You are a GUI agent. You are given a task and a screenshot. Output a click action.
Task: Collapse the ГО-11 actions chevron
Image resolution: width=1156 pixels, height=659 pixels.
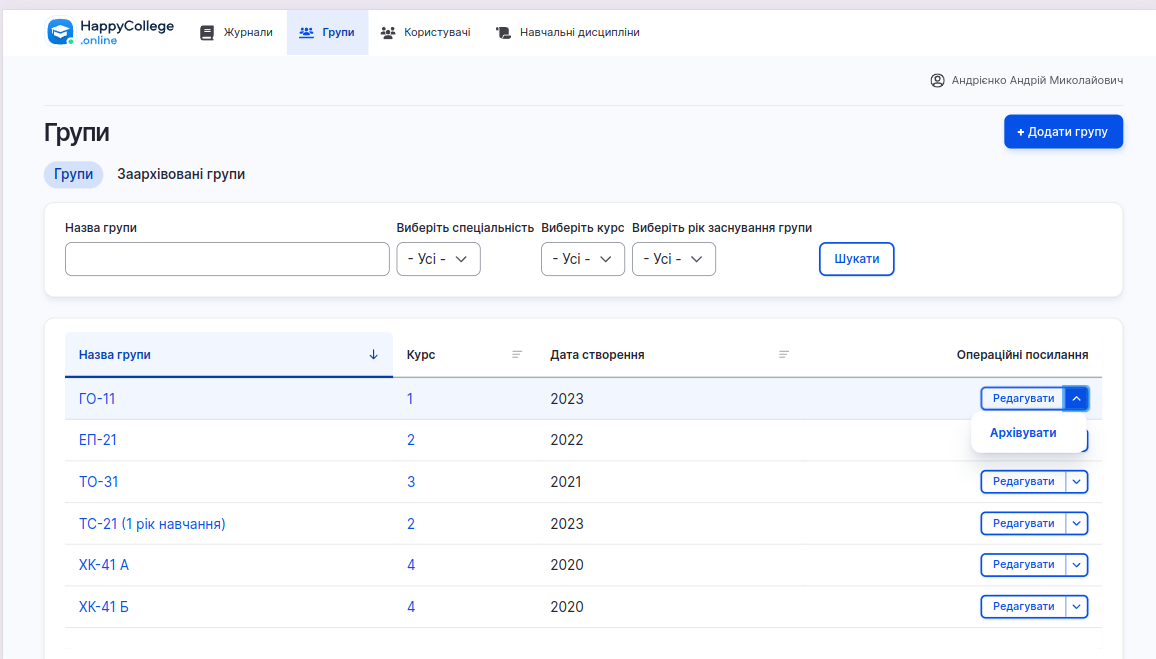(x=1076, y=398)
